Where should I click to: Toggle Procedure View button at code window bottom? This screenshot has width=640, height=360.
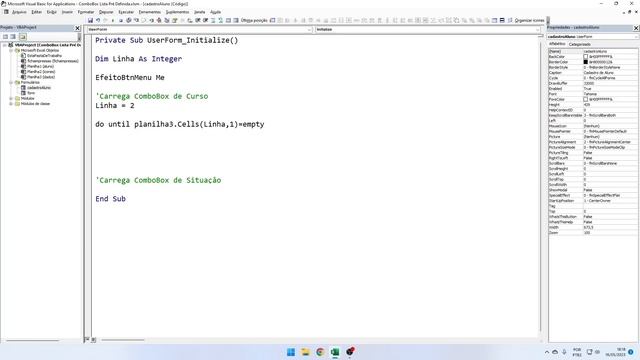(x=87, y=340)
